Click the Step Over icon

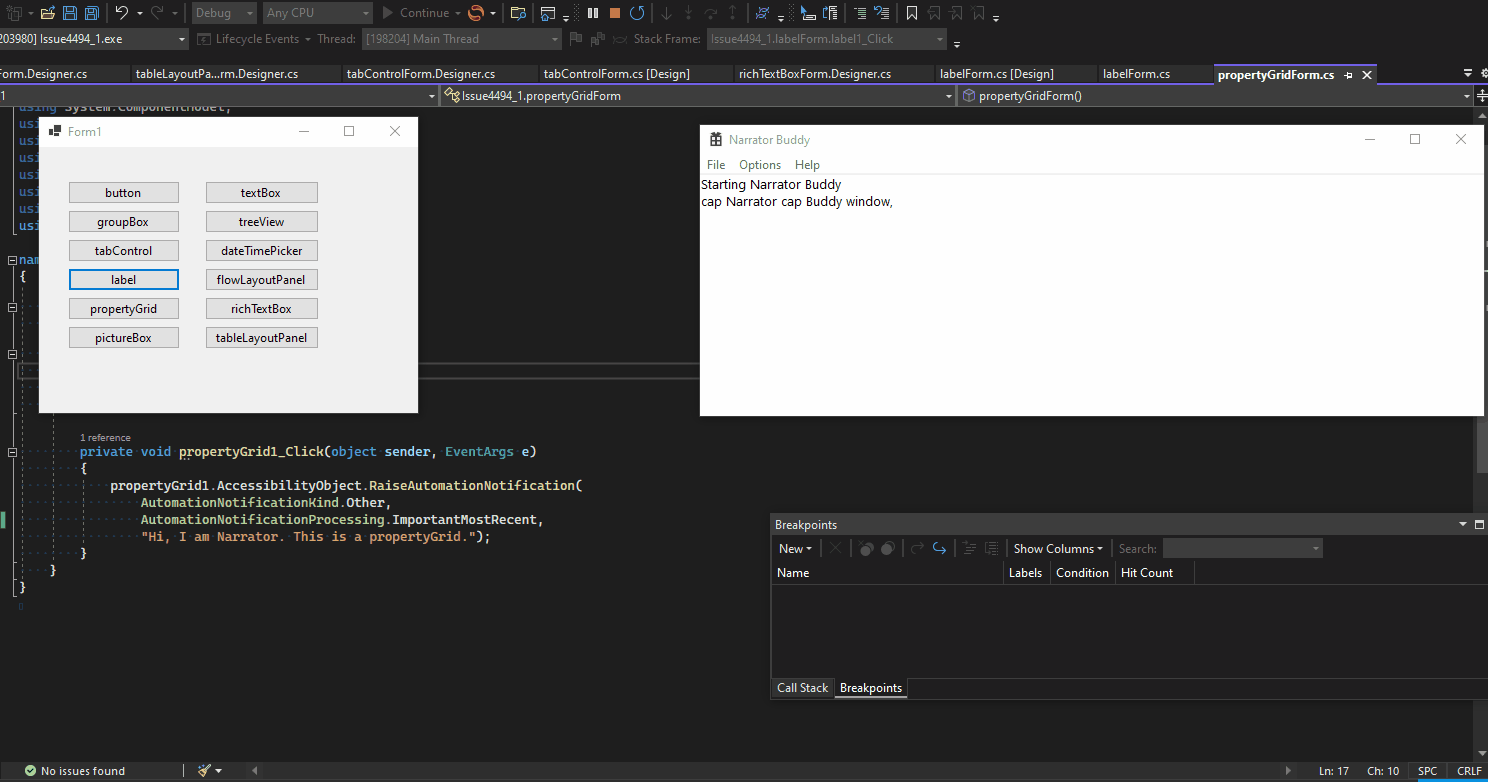click(x=711, y=13)
